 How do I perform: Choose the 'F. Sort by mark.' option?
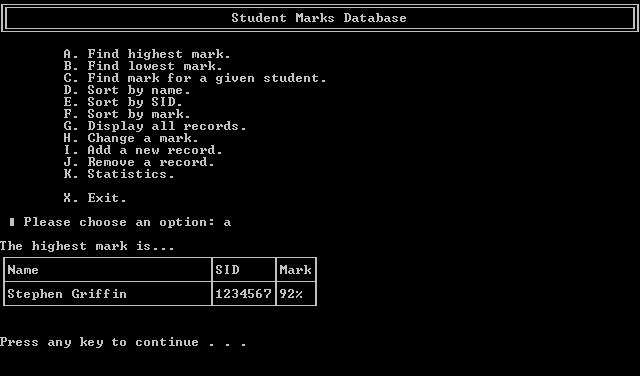pos(127,114)
